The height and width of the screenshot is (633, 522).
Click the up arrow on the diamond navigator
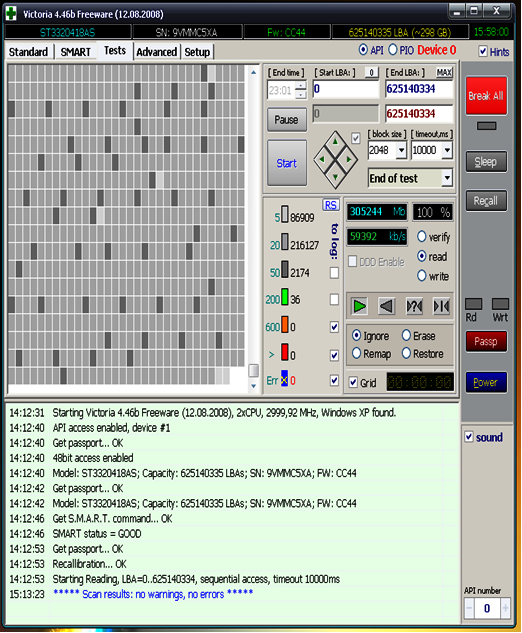pyautogui.click(x=335, y=142)
